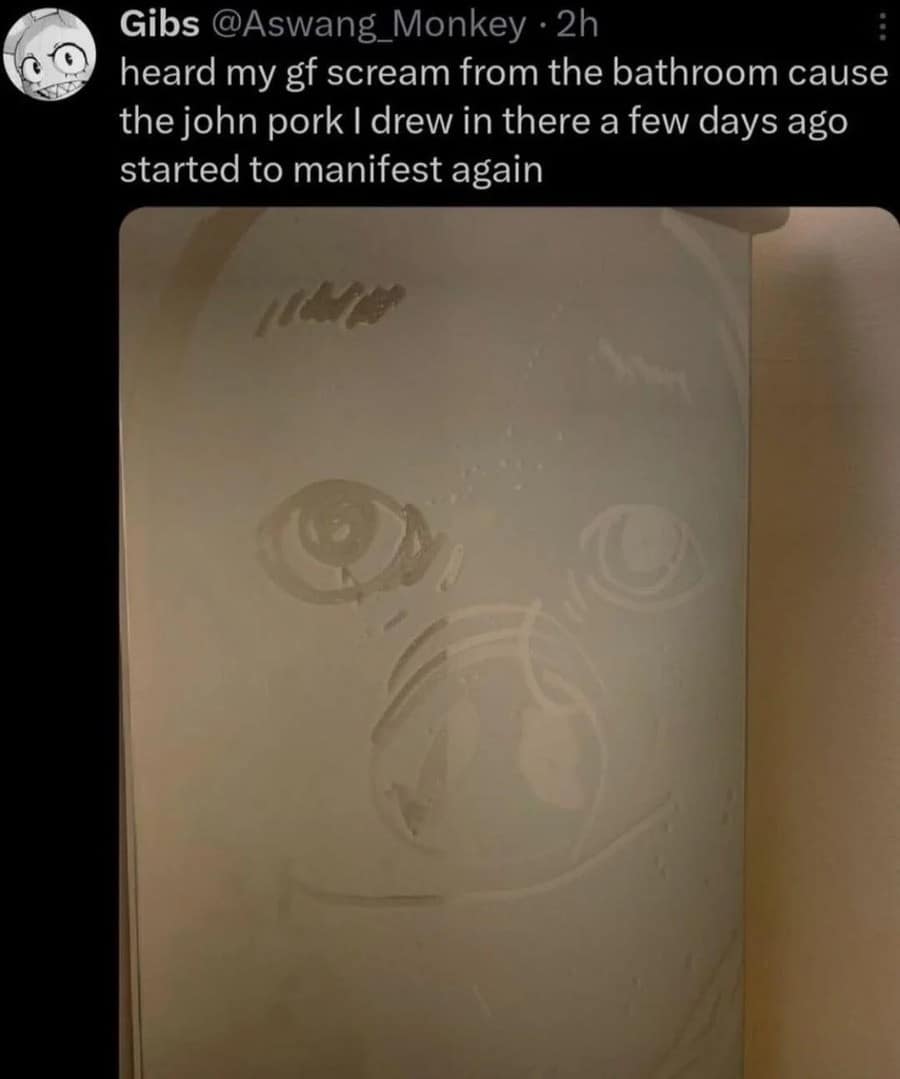The width and height of the screenshot is (900, 1079).
Task: Click the word 'bathroom' in the tweet text
Action: pyautogui.click(x=695, y=73)
